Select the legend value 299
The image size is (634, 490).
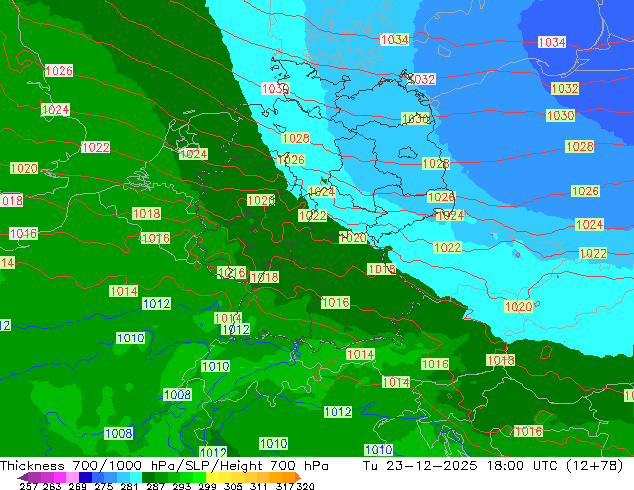207,486
